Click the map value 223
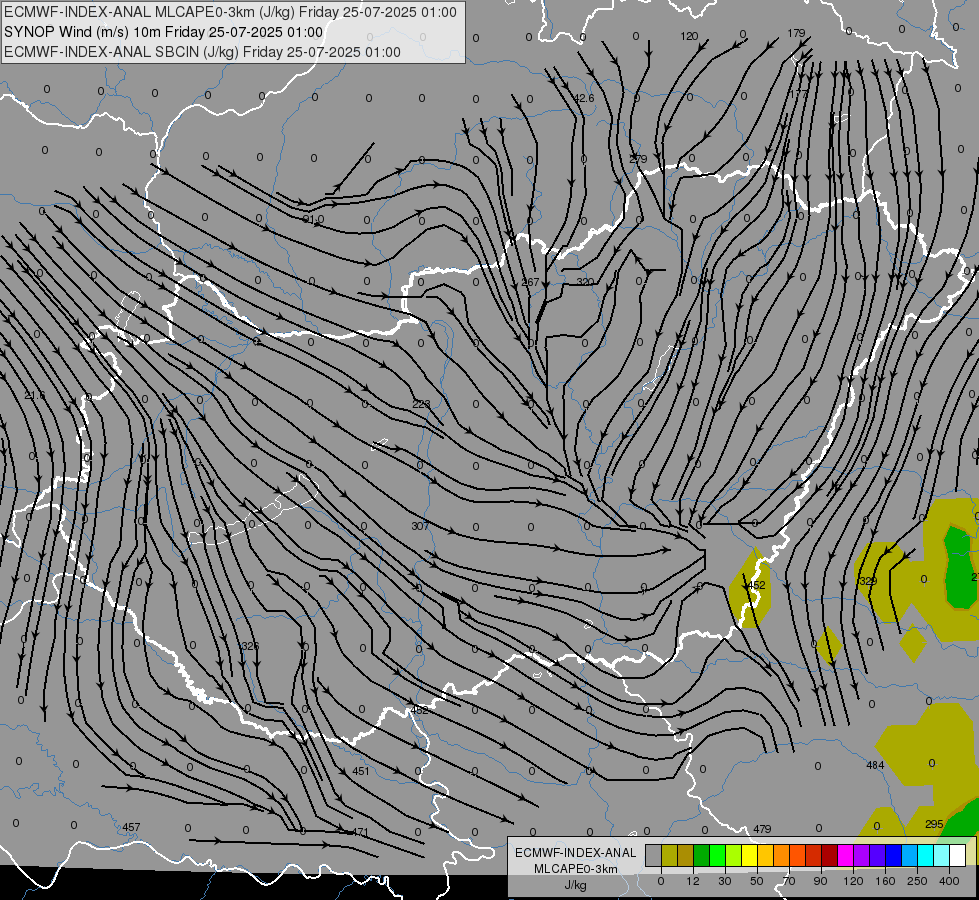 coord(421,404)
